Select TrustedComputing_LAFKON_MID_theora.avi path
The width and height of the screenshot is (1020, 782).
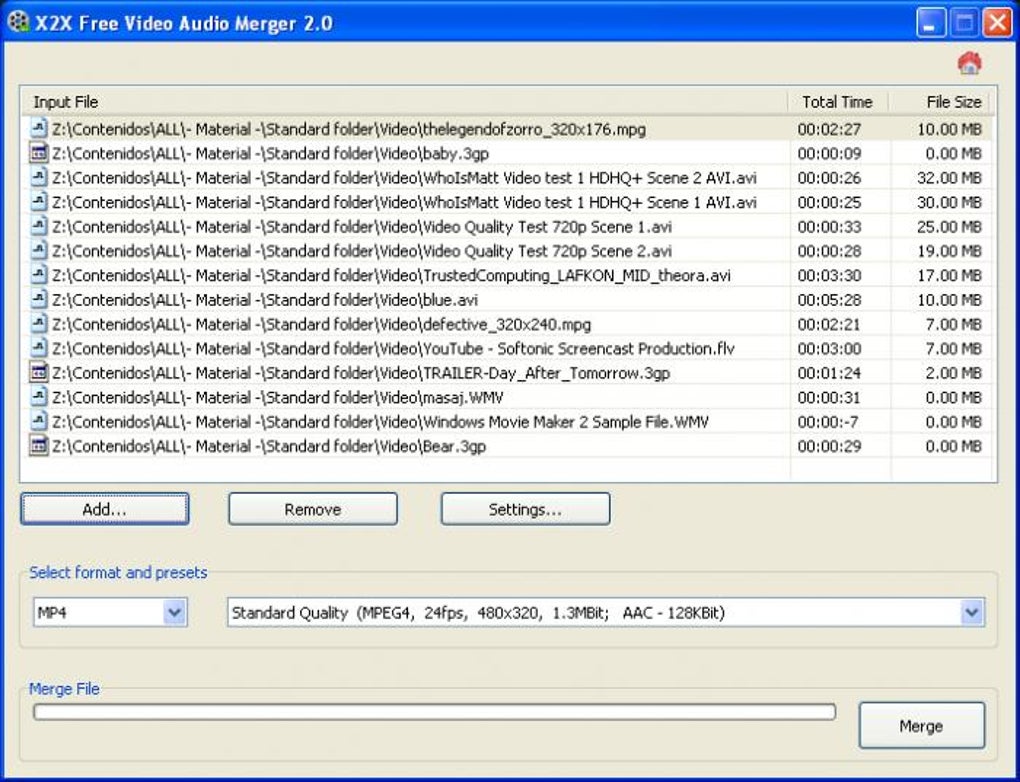(x=392, y=276)
